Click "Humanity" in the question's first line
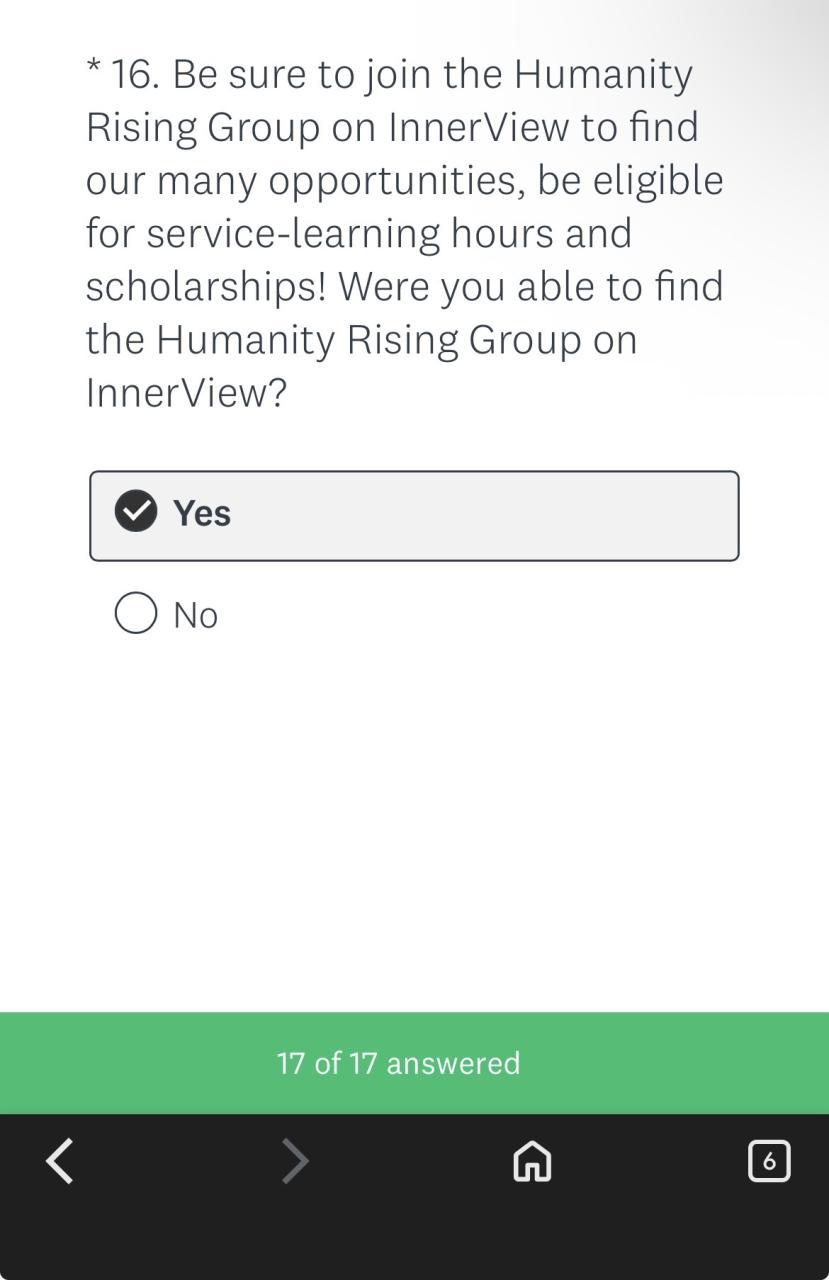Image resolution: width=829 pixels, height=1280 pixels. pyautogui.click(x=603, y=75)
